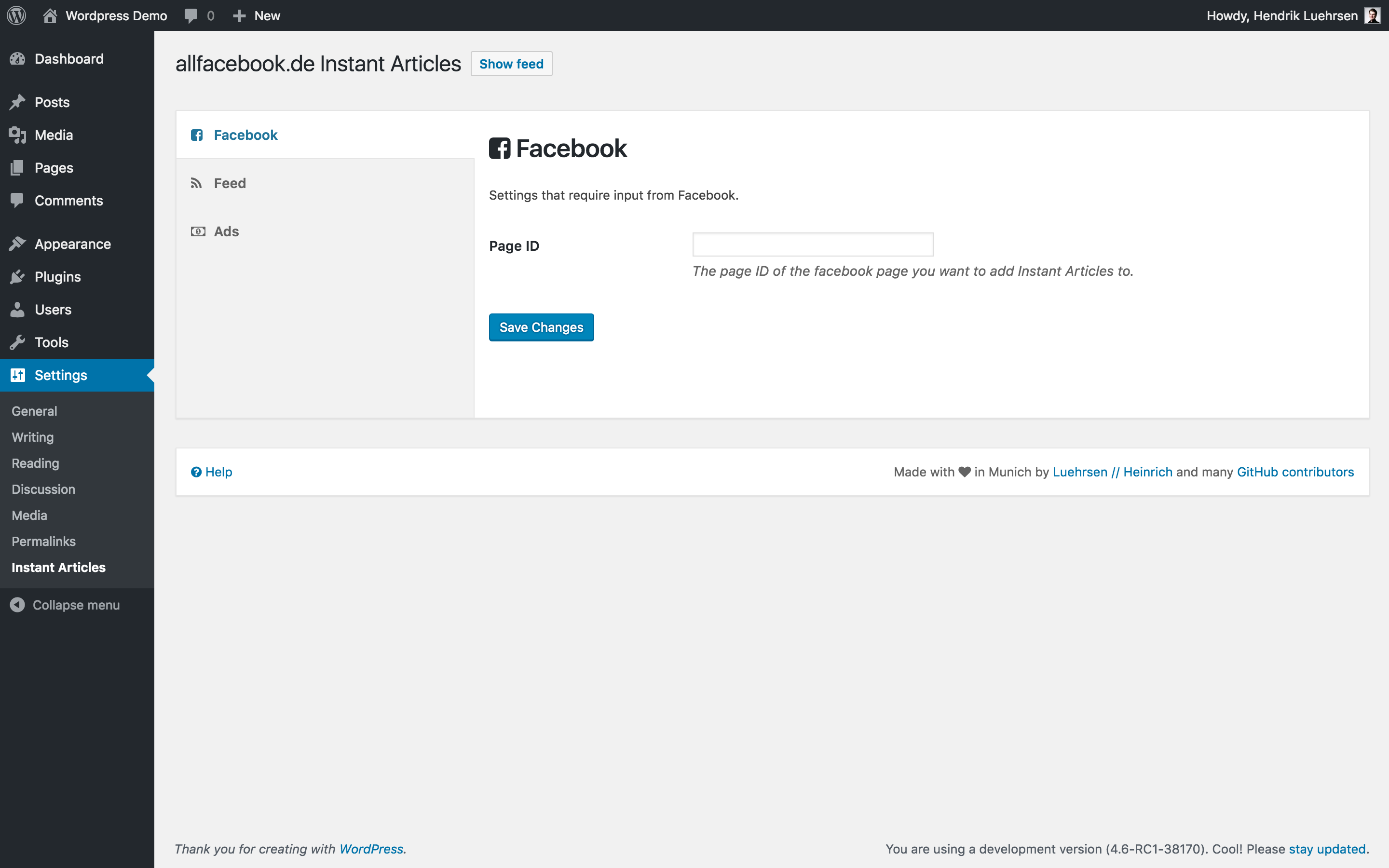This screenshot has height=868, width=1389.
Task: Open GitHub contributors link
Action: click(x=1295, y=472)
